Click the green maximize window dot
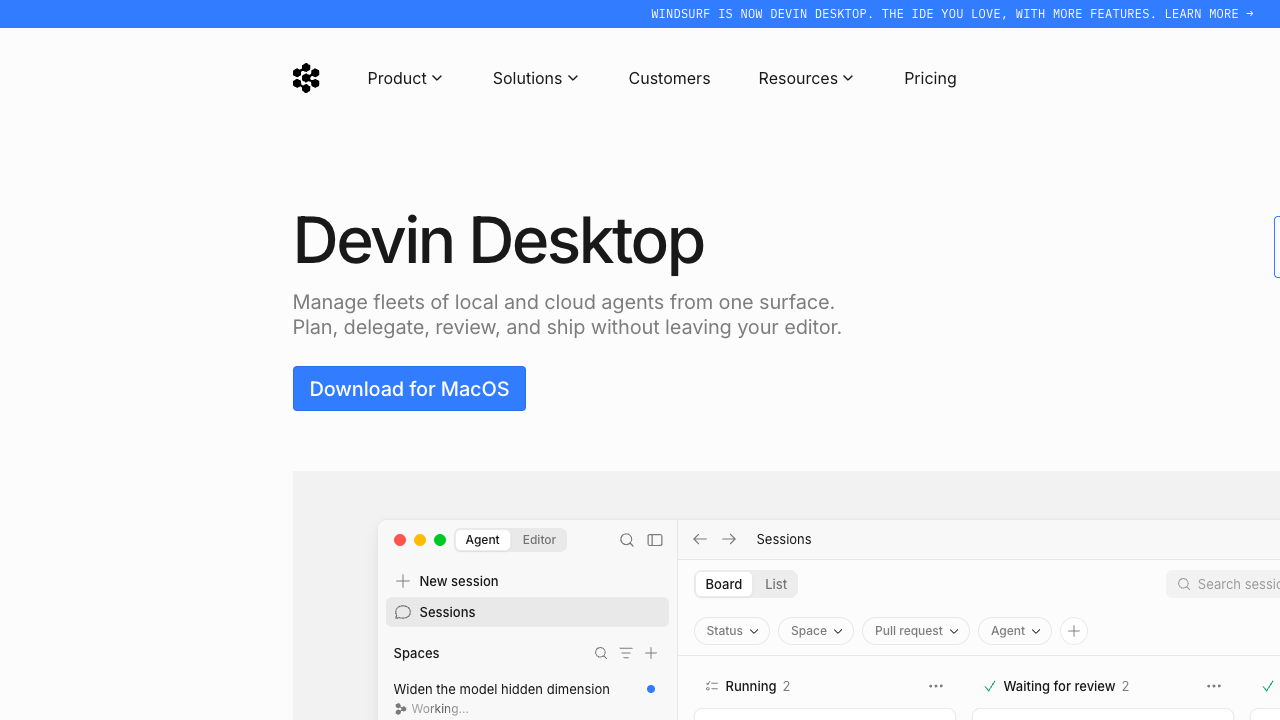Viewport: 1280px width, 720px height. pyautogui.click(x=440, y=540)
